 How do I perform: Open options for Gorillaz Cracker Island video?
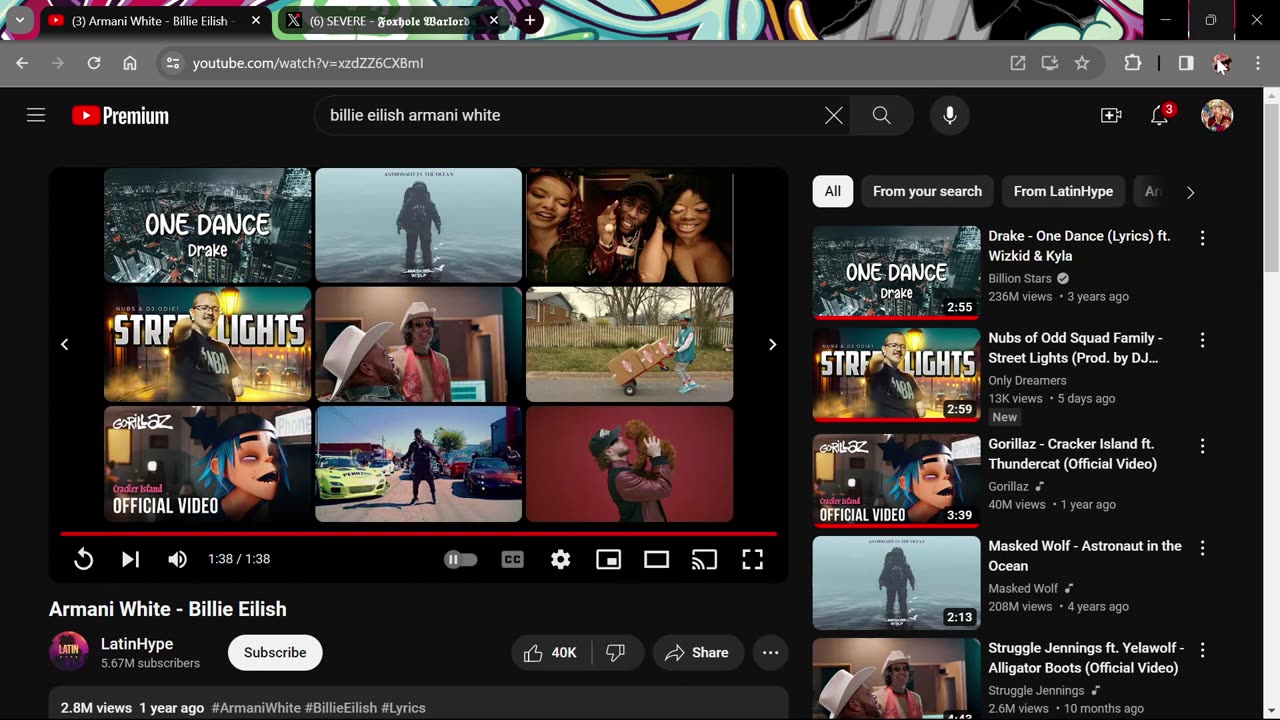(1202, 446)
